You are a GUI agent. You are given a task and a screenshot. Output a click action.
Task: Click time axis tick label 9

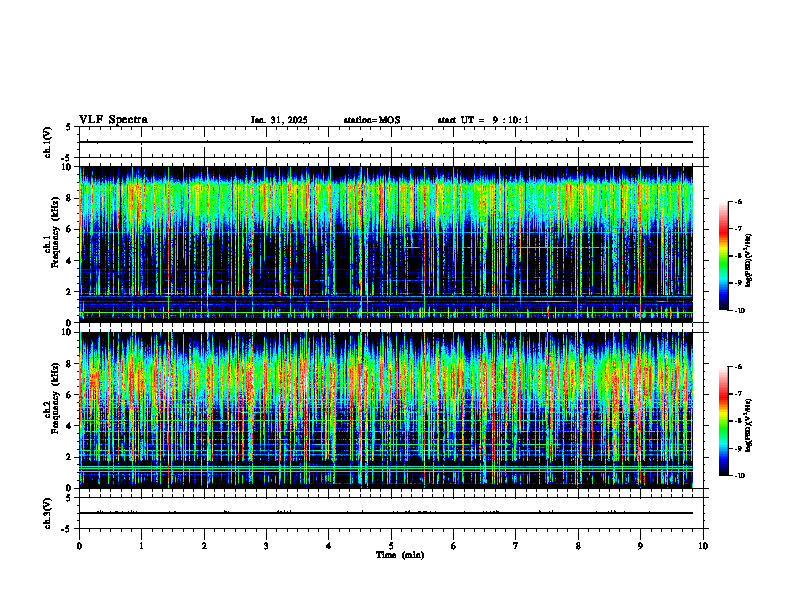pyautogui.click(x=640, y=546)
